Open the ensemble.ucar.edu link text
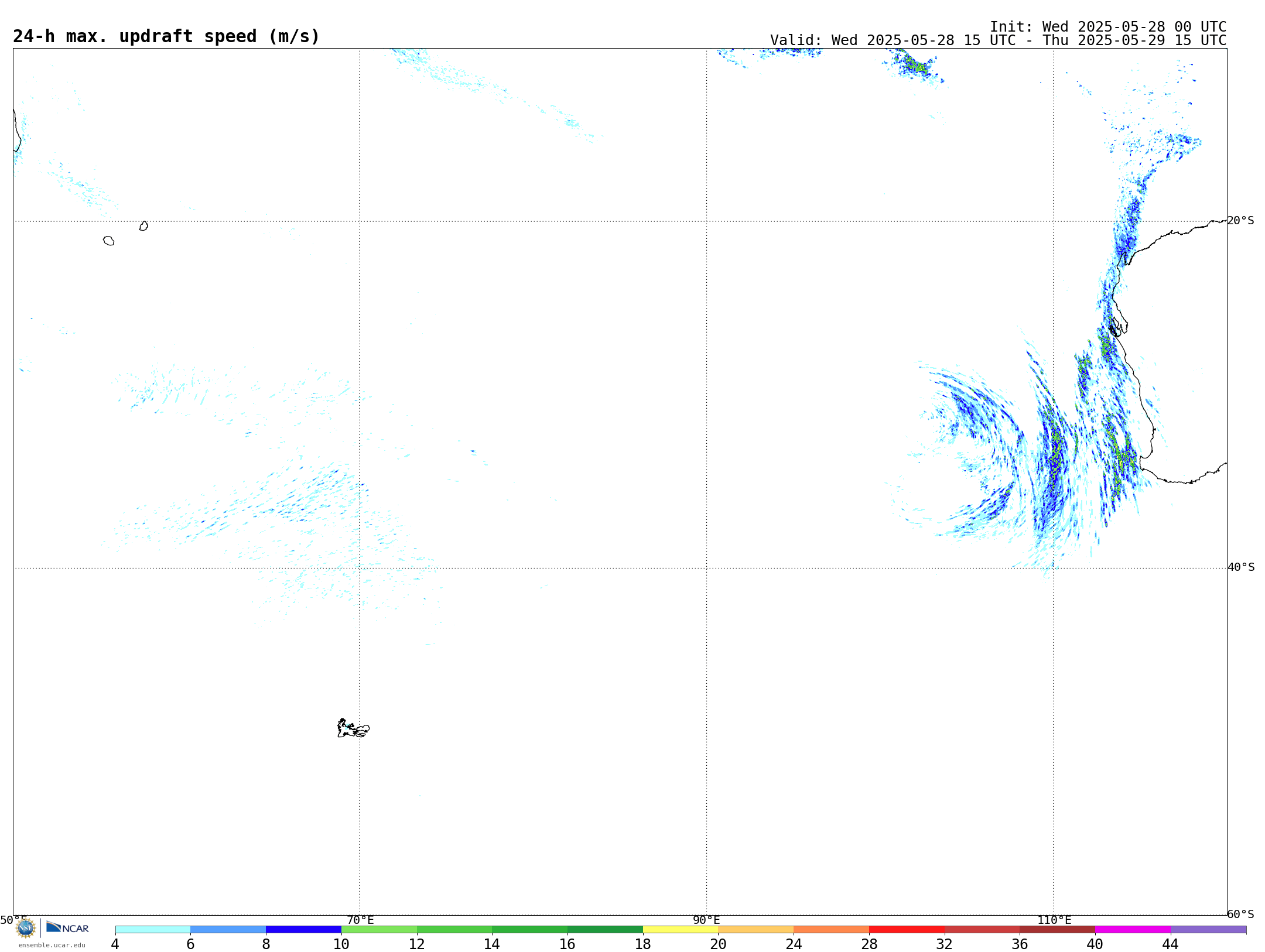Screen dimensions: 1265x952 pos(52,945)
